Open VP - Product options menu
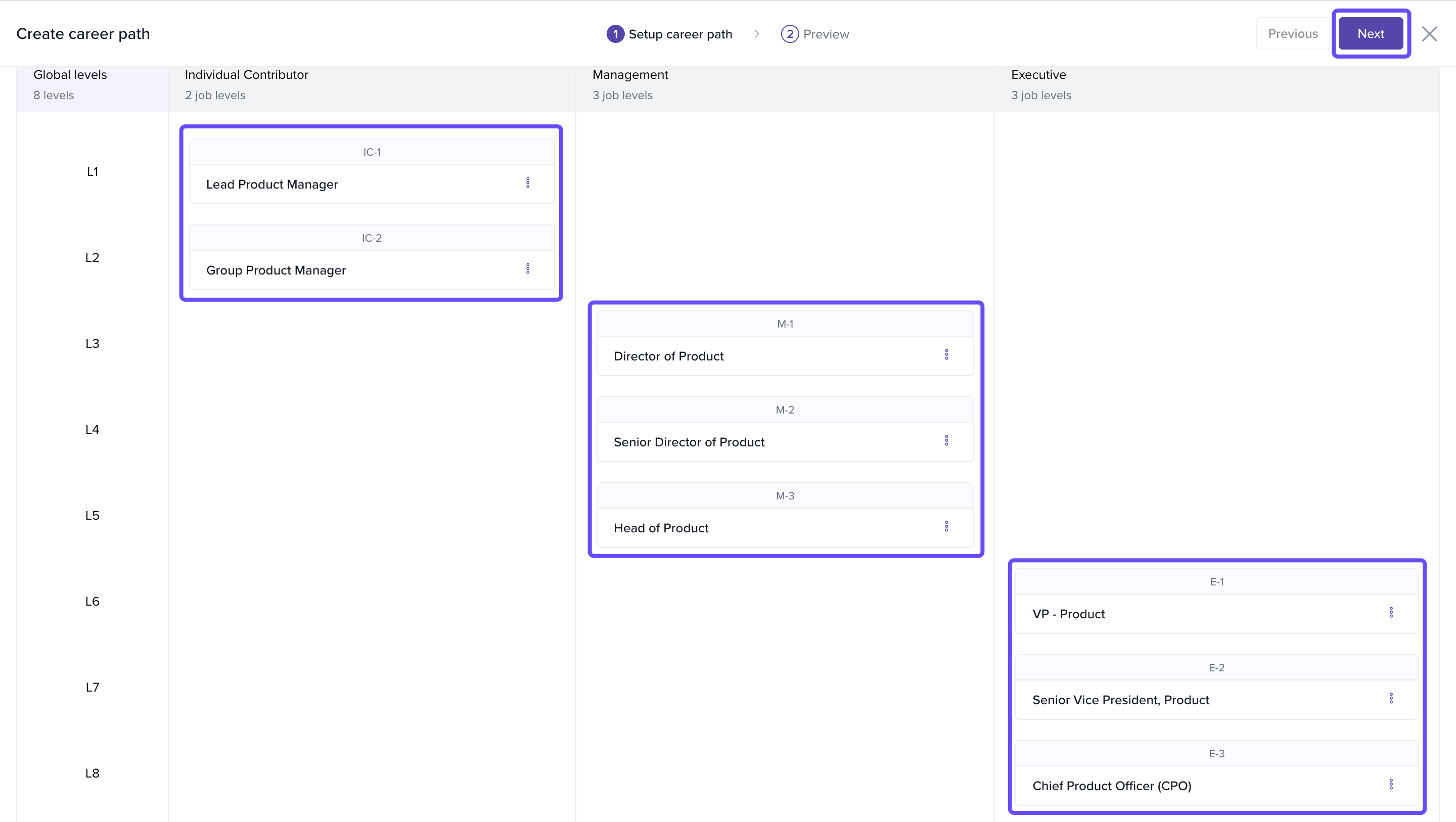The height and width of the screenshot is (822, 1456). pos(1391,612)
